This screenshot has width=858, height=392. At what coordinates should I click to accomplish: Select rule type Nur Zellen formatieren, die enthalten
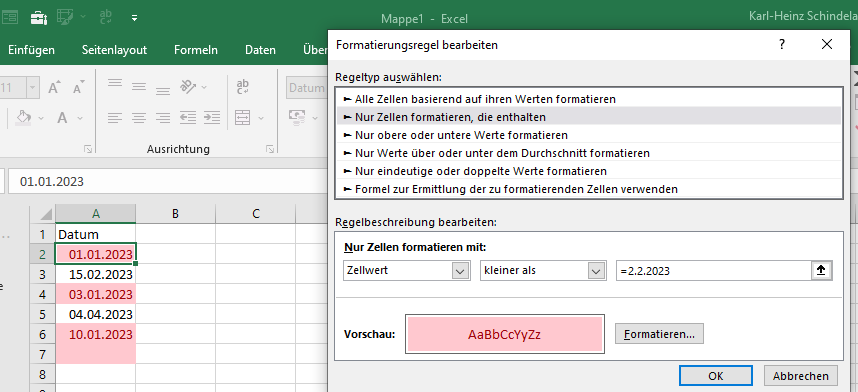(x=589, y=117)
